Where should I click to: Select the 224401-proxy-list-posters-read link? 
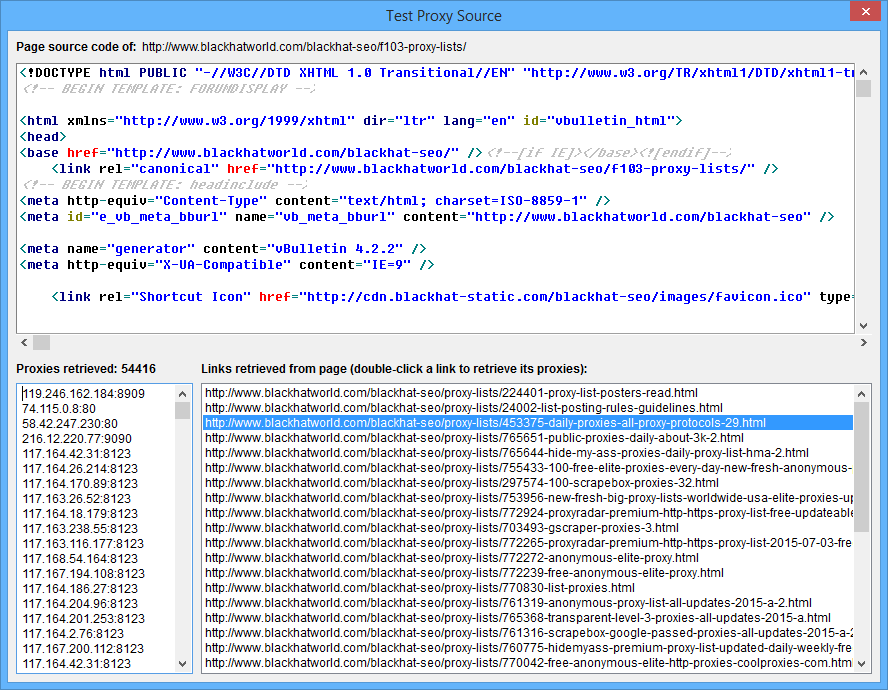coord(528,393)
